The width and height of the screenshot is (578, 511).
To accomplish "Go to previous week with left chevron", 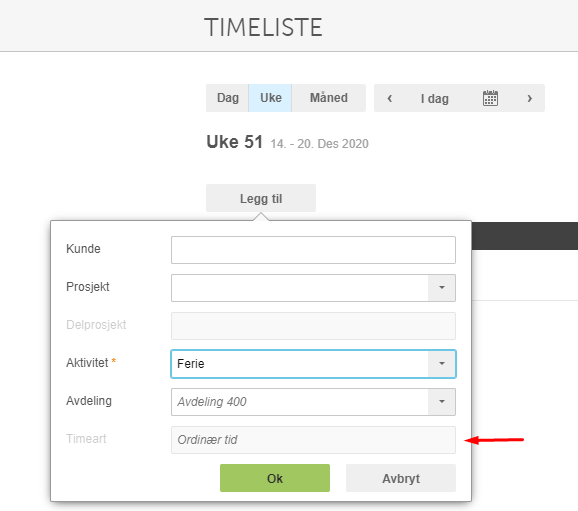I will tap(390, 98).
